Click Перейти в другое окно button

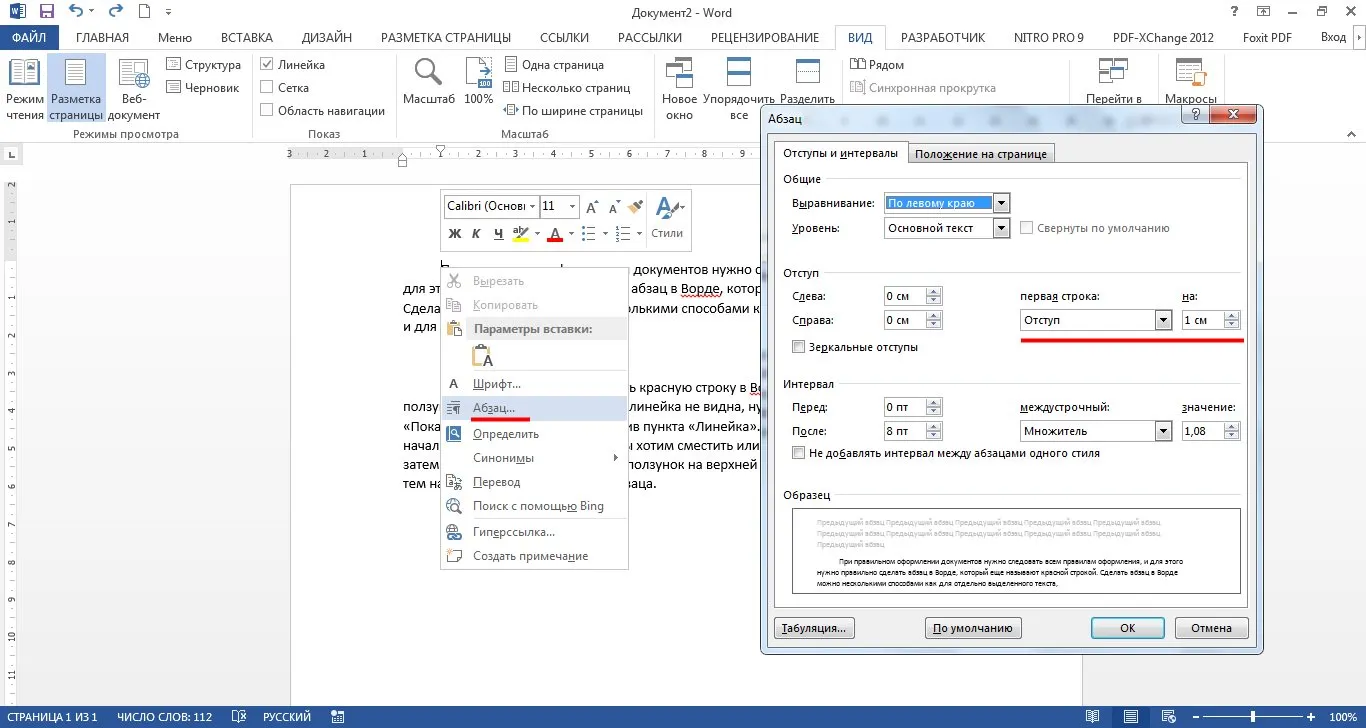pos(1114,82)
